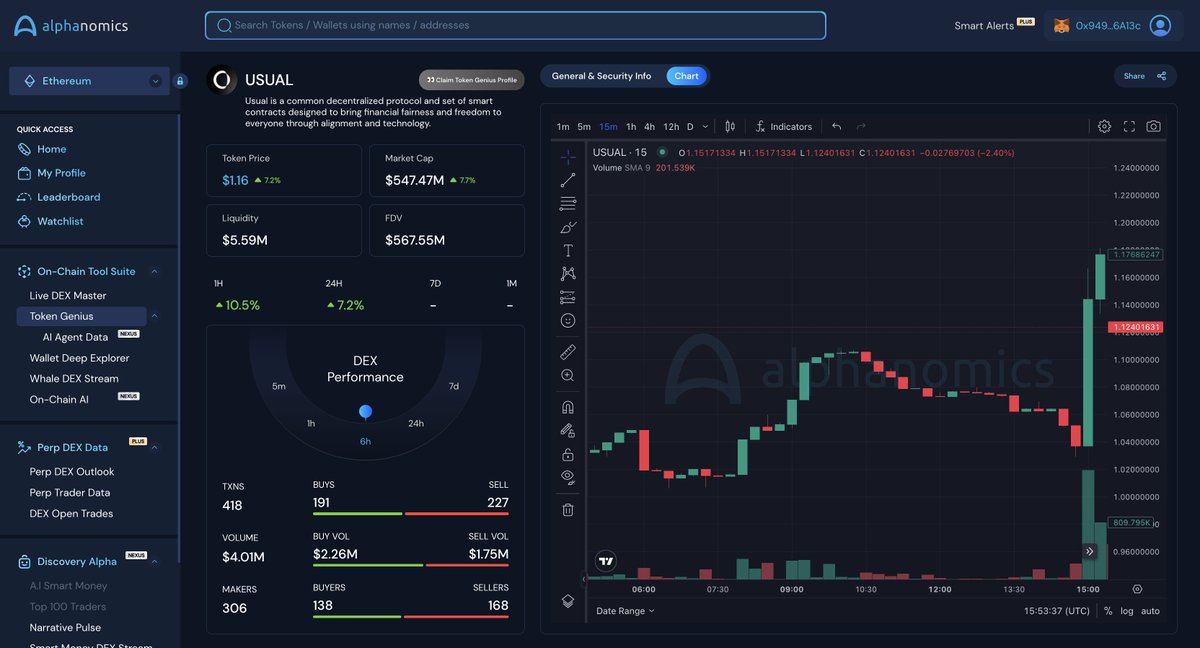The image size is (1200, 648).
Task: Select 5m on DEX Performance dial
Action: tap(279, 386)
